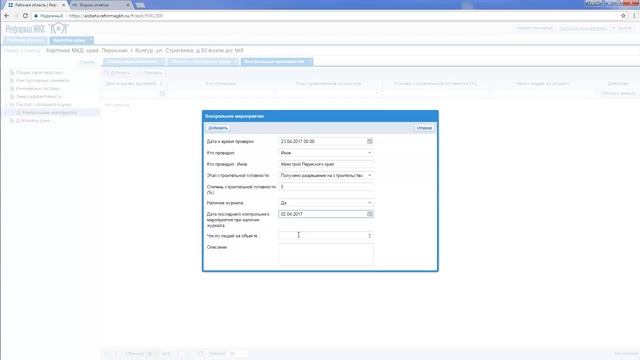The height and width of the screenshot is (360, 640).
Task: Click into the Описание text area
Action: tap(326, 254)
